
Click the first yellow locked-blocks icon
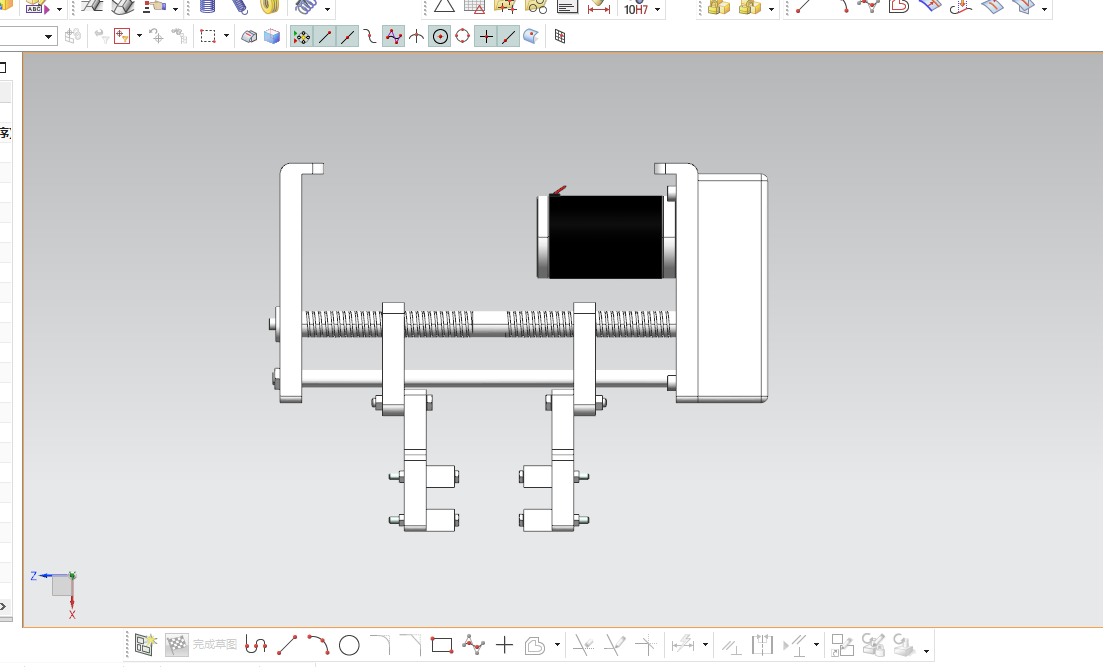point(719,7)
